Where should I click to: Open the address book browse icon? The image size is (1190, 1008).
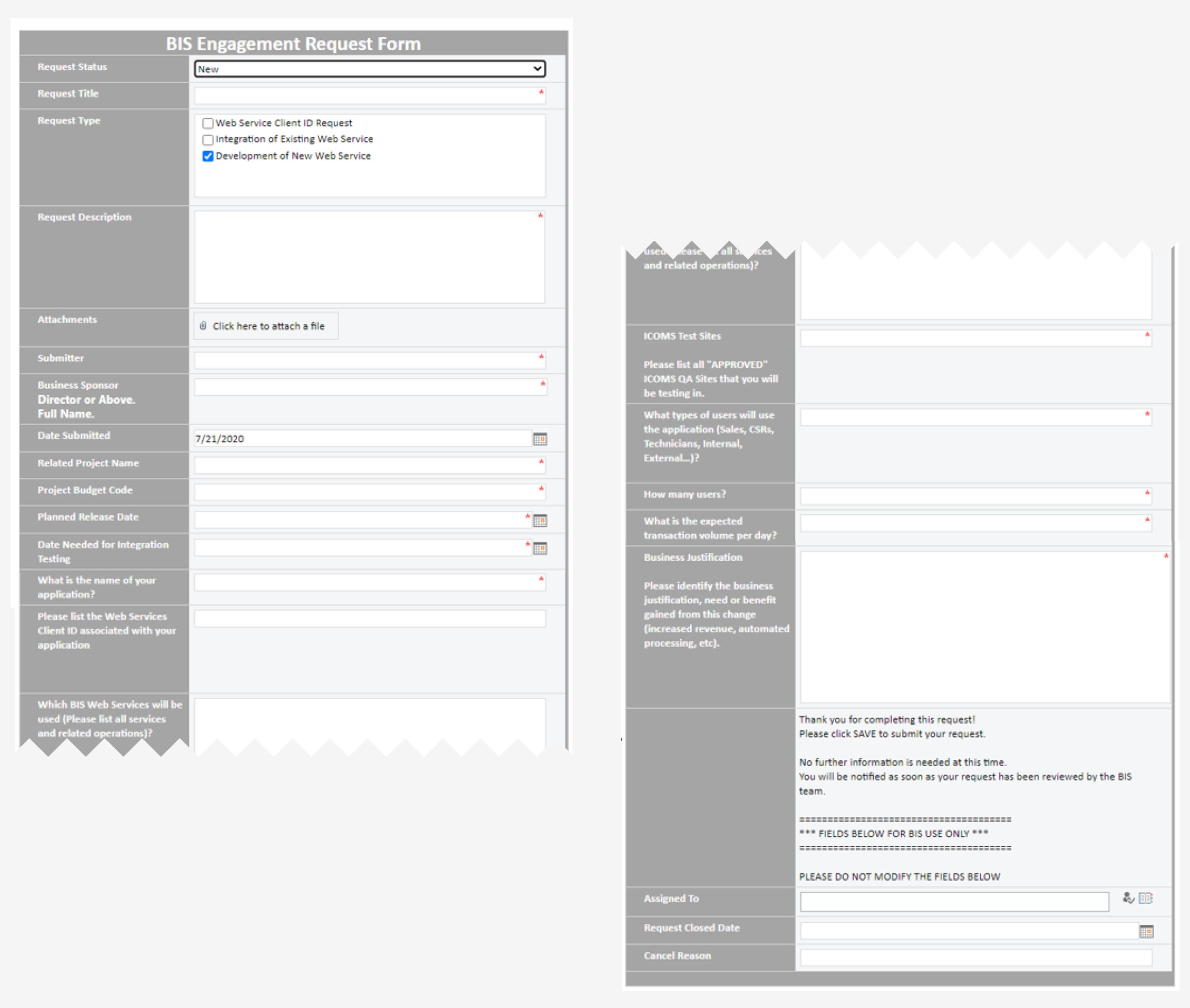pyautogui.click(x=1145, y=898)
